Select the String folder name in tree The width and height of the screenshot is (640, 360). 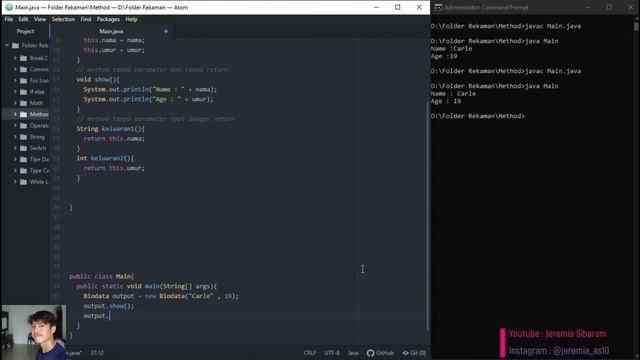(37, 137)
